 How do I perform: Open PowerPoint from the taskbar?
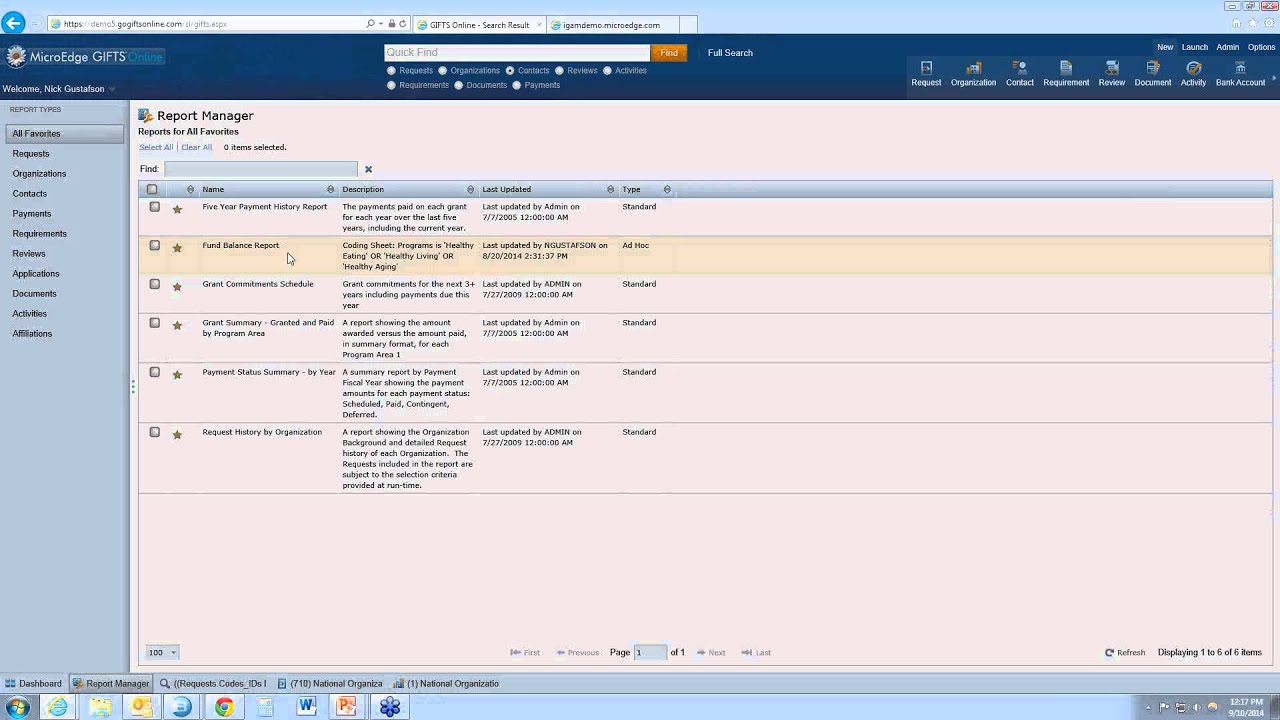347,707
